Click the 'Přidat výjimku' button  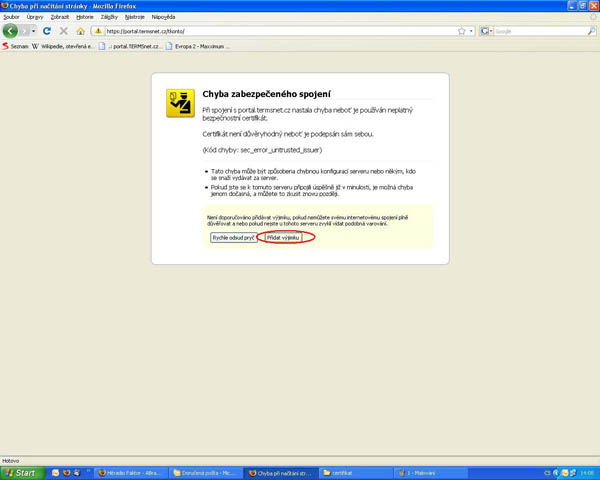pos(285,239)
